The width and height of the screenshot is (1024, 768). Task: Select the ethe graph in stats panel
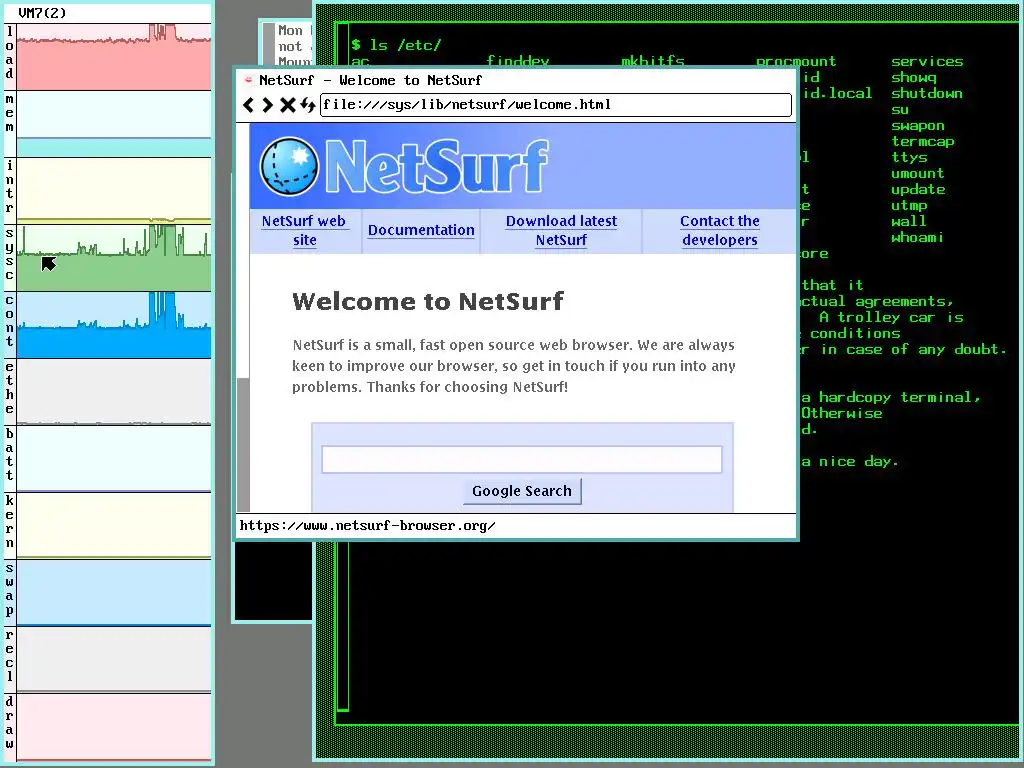tap(114, 391)
